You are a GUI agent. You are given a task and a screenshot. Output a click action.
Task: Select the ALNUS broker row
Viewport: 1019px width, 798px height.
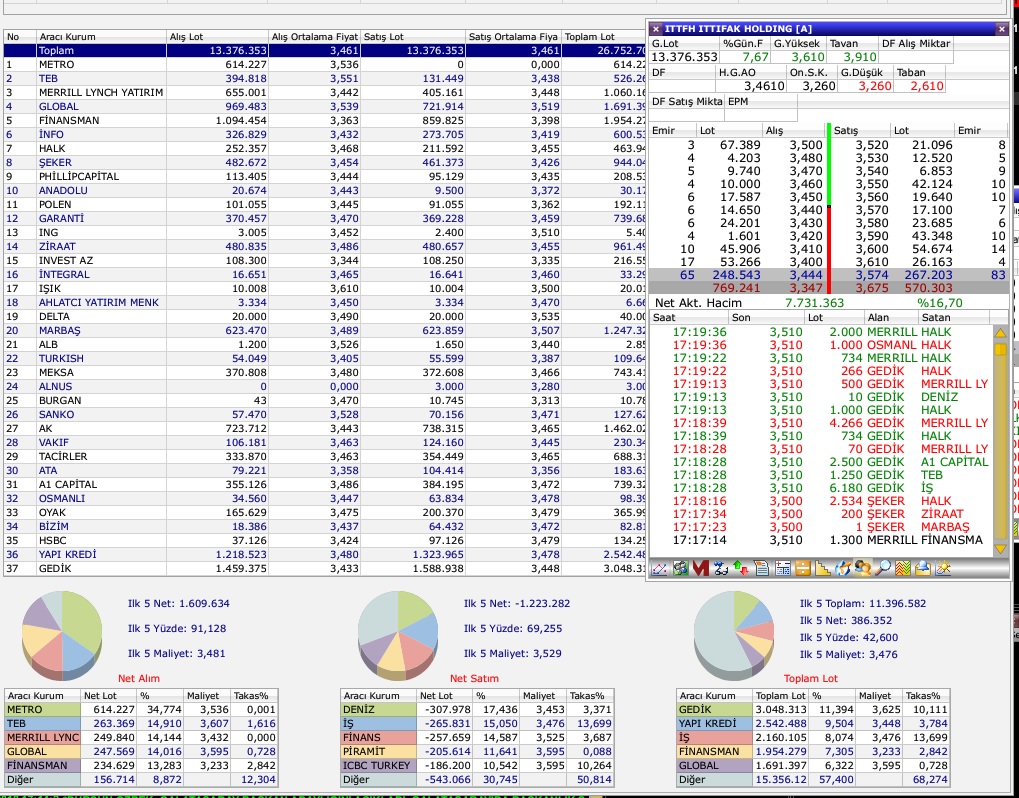pyautogui.click(x=325, y=387)
